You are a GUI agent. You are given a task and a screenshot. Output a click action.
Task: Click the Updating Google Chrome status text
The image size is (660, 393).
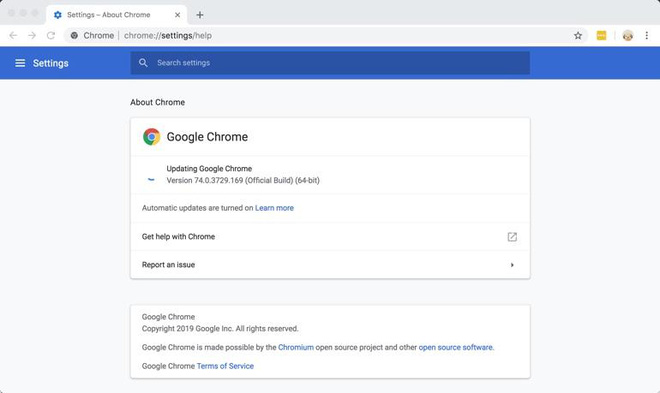(209, 169)
